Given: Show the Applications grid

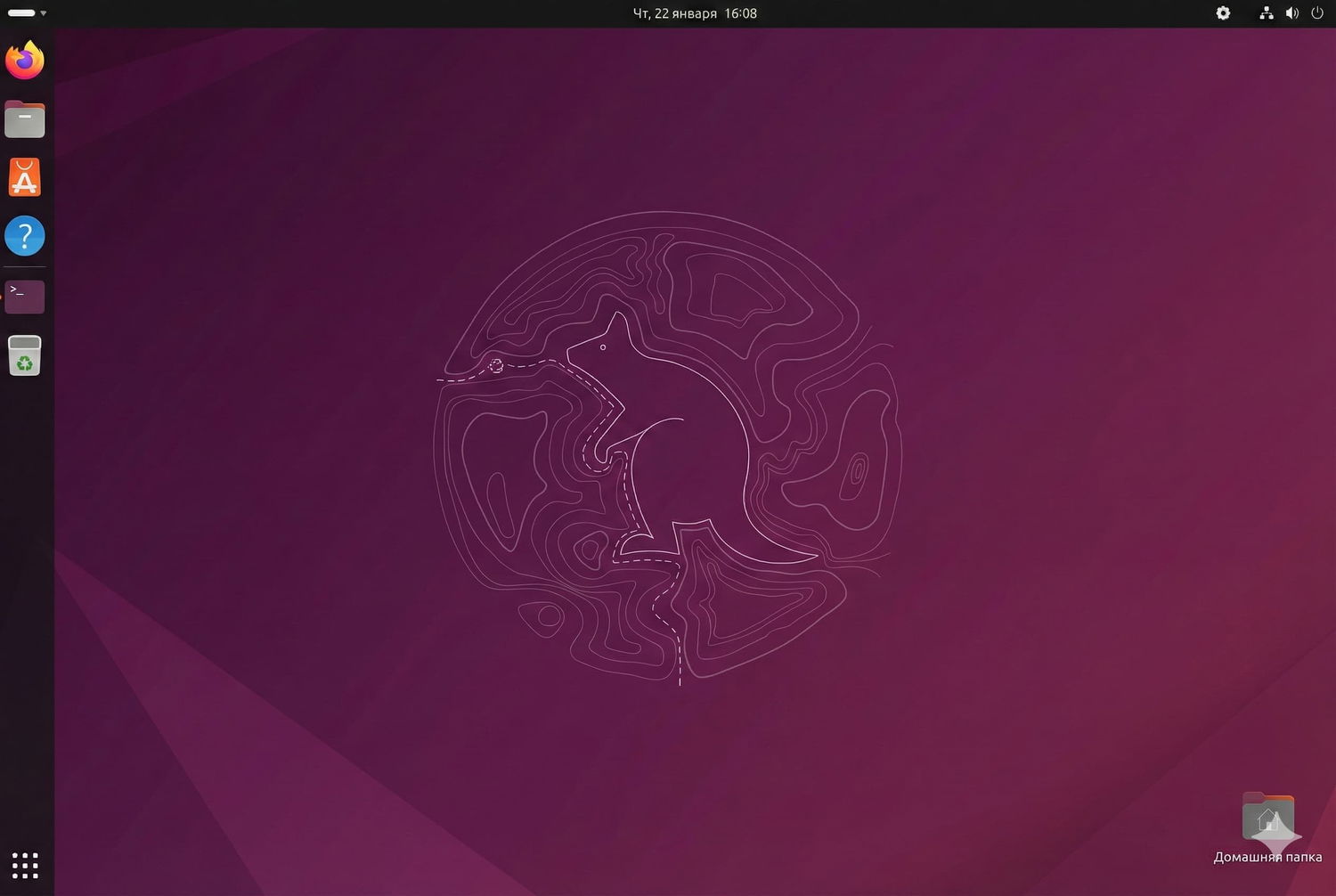Looking at the screenshot, I should coord(24,865).
